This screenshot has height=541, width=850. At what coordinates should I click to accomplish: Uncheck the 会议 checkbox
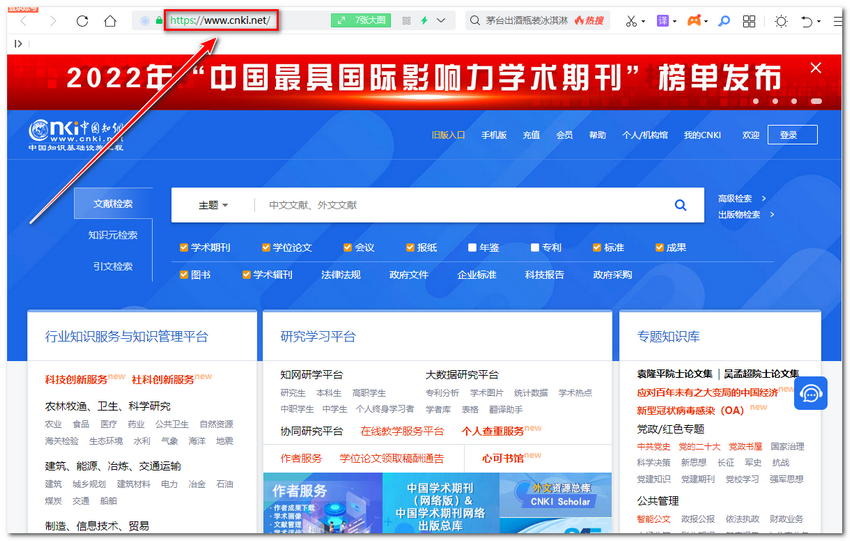[347, 248]
